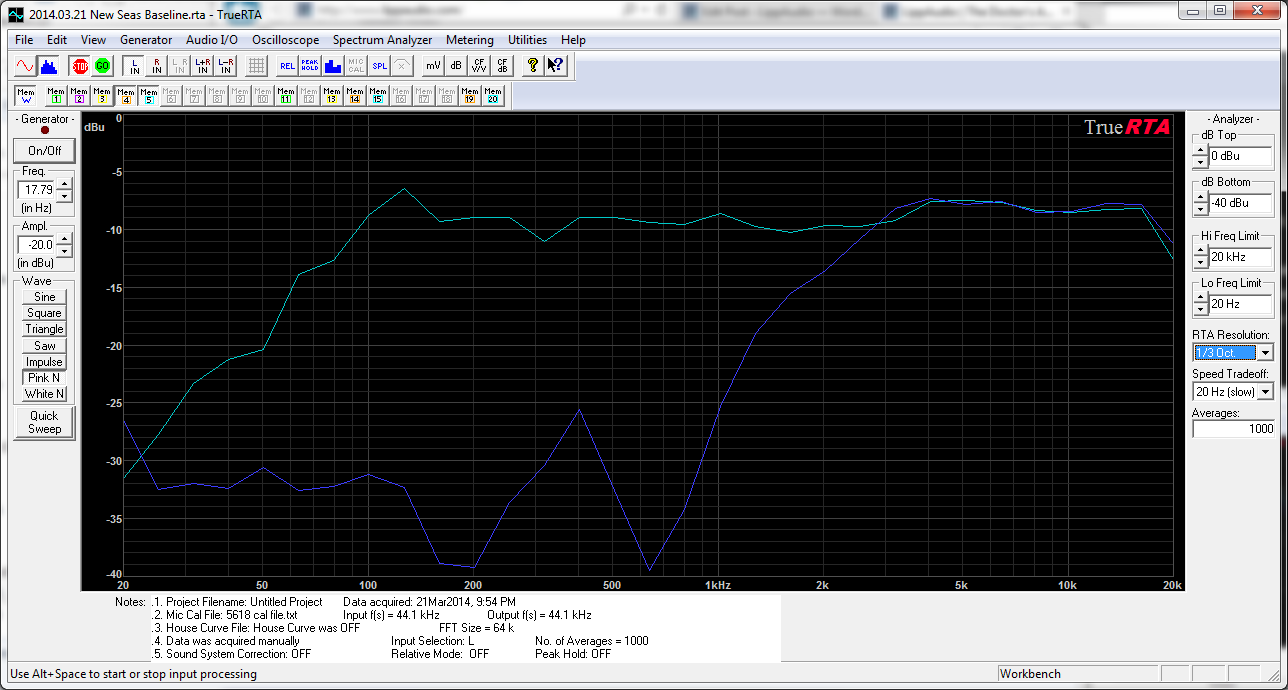Viewport: 1288px width, 690px height.
Task: Toggle memory slot Mem 14
Action: point(355,96)
